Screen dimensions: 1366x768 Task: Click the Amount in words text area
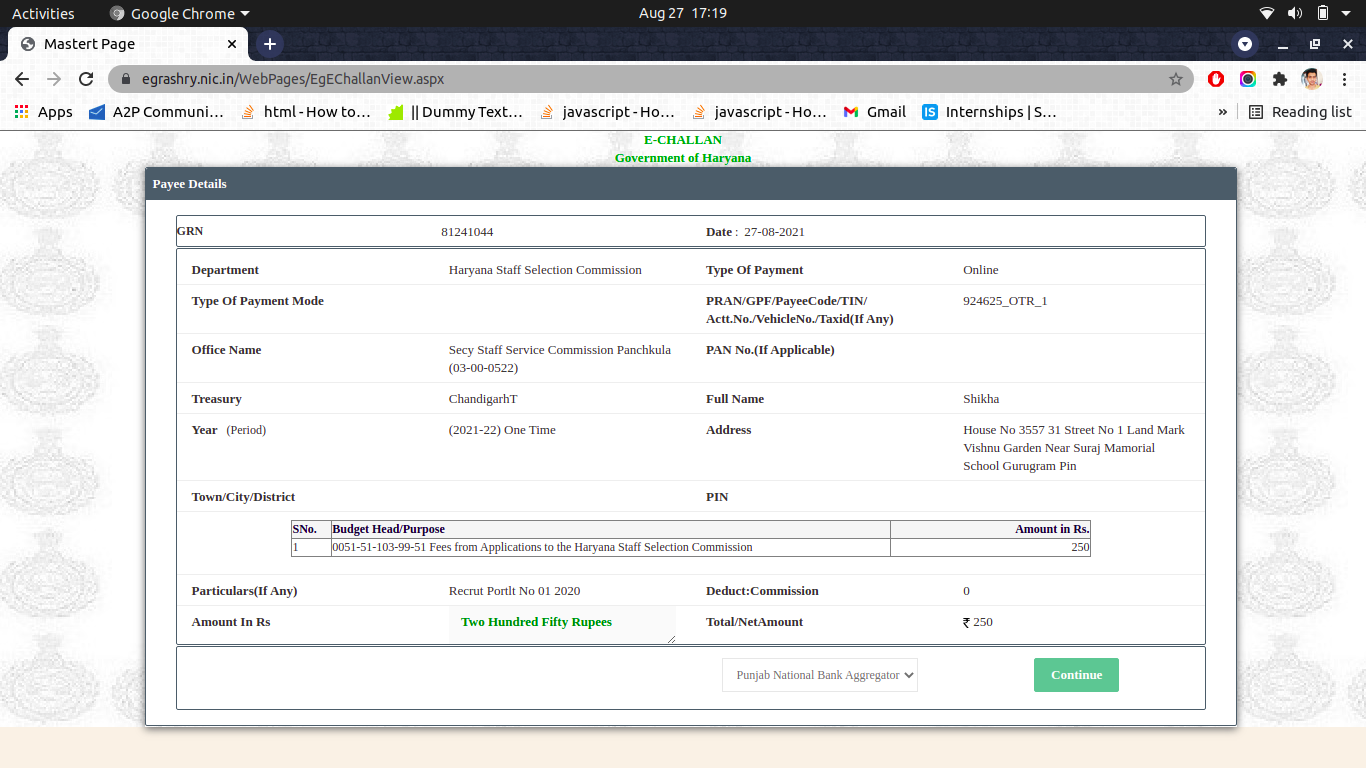tap(562, 623)
